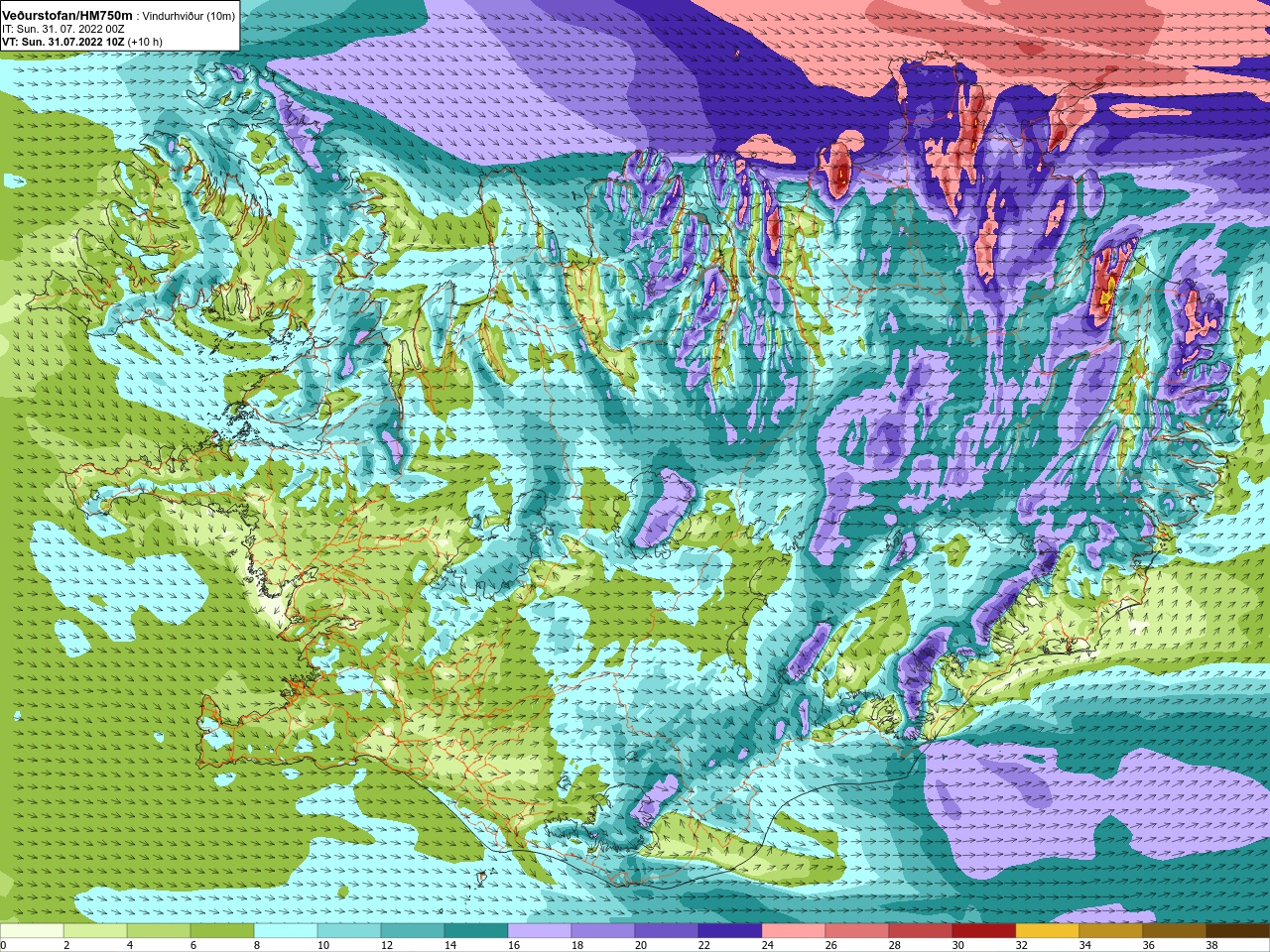Viewport: 1270px width, 952px height.
Task: Select the gold 34–36 legend swatch
Action: click(1111, 931)
